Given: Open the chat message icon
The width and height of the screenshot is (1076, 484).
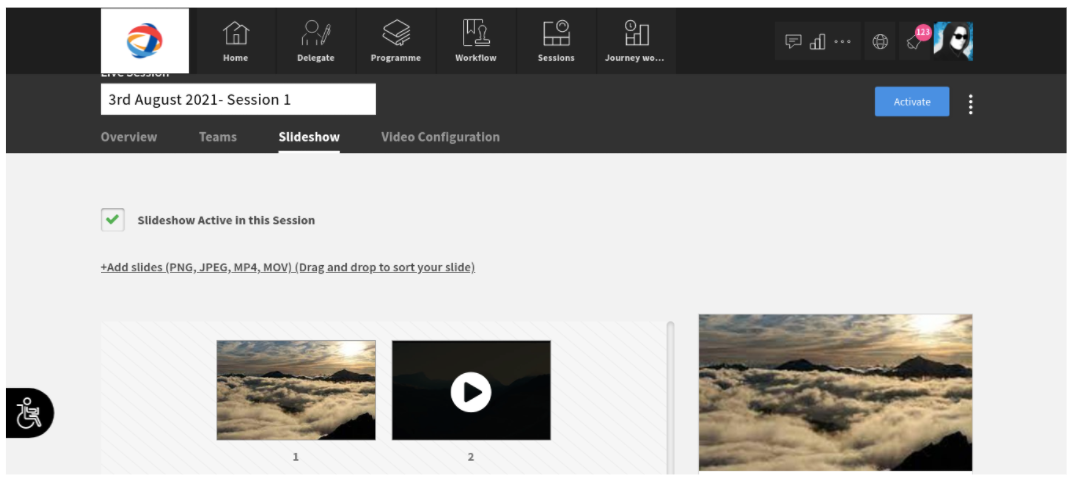Looking at the screenshot, I should point(793,42).
